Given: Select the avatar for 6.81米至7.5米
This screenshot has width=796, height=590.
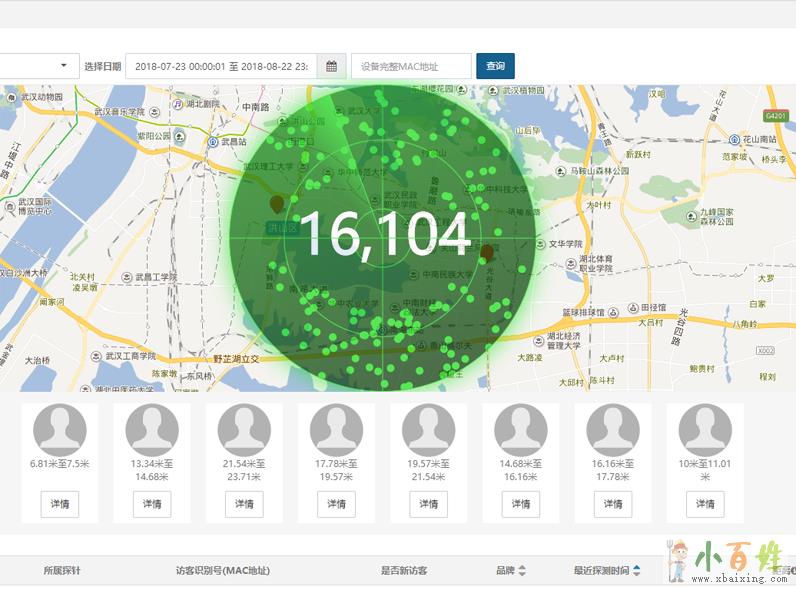Looking at the screenshot, I should pyautogui.click(x=60, y=431).
